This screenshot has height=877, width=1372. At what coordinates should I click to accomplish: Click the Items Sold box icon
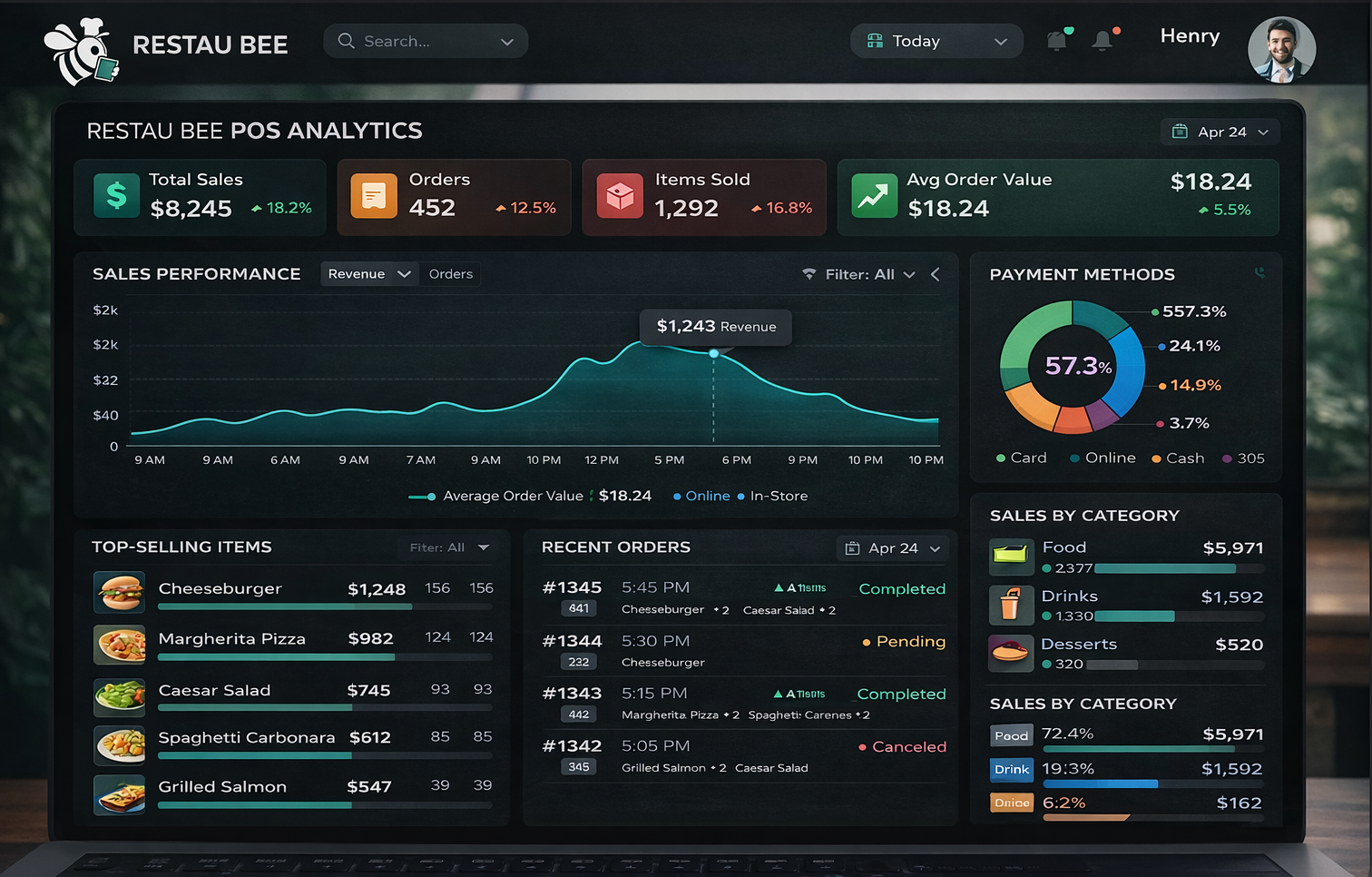(620, 196)
